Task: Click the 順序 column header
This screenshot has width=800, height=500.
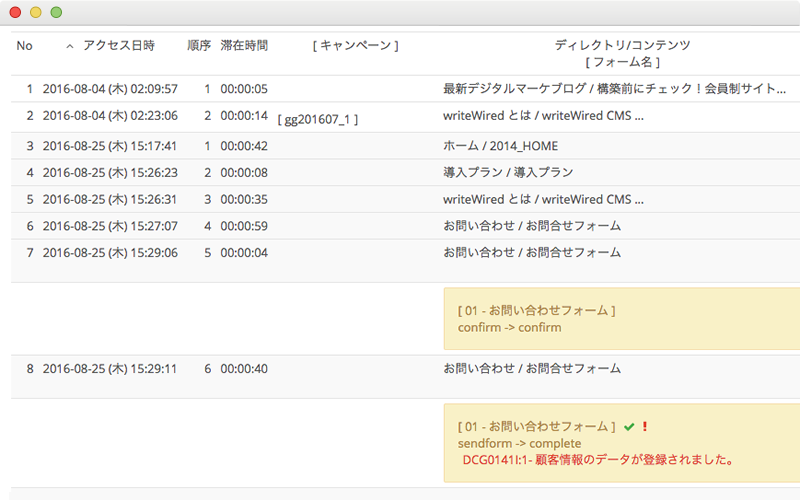Action: [199, 45]
